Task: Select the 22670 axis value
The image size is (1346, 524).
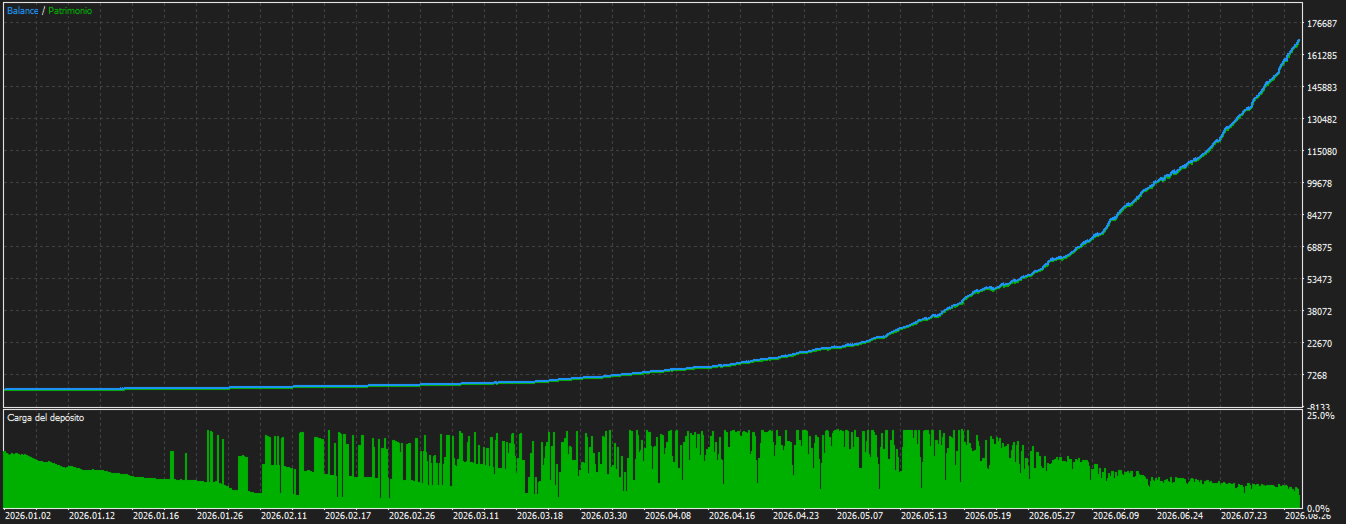Action: point(1320,344)
